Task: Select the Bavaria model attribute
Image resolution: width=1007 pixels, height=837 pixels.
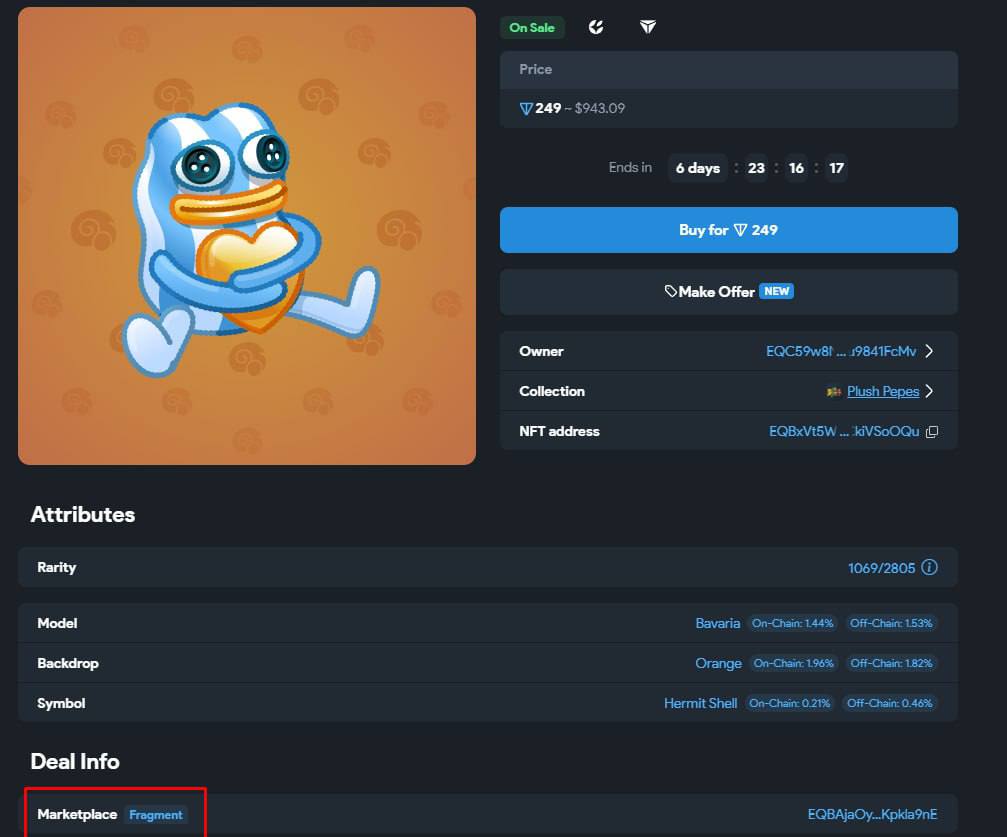Action: 717,623
